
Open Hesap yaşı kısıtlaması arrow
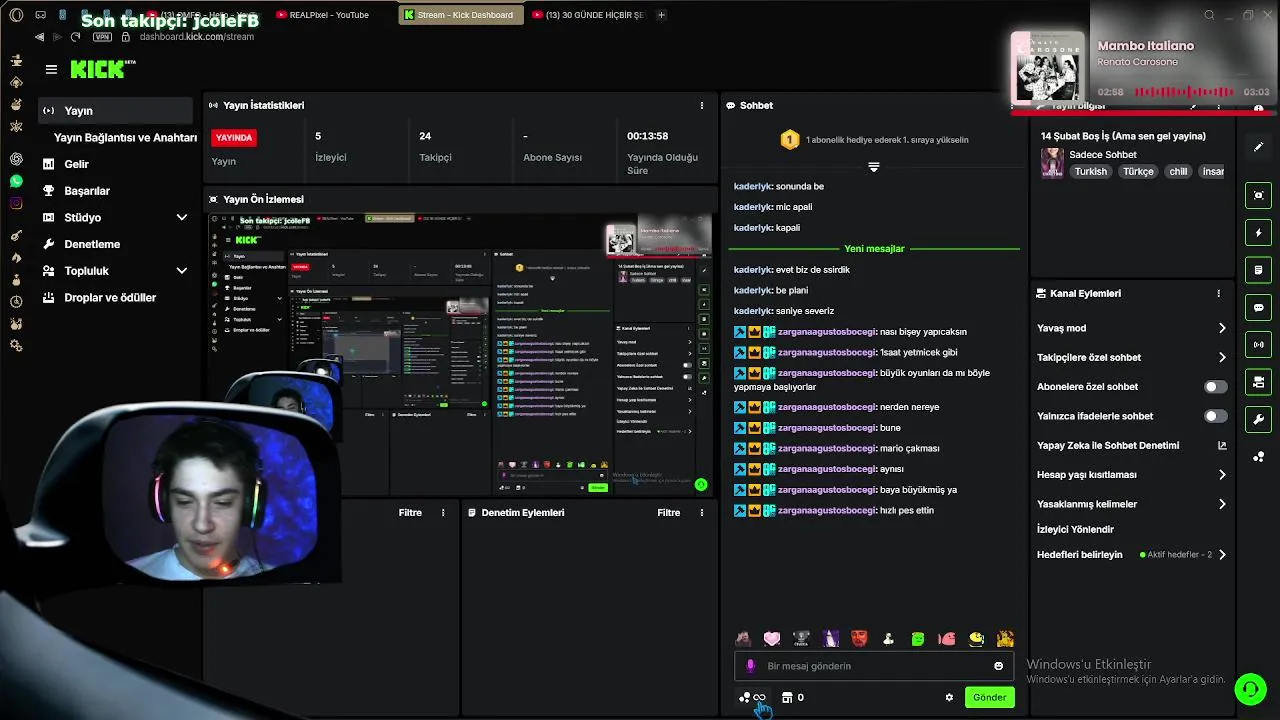(x=1222, y=475)
